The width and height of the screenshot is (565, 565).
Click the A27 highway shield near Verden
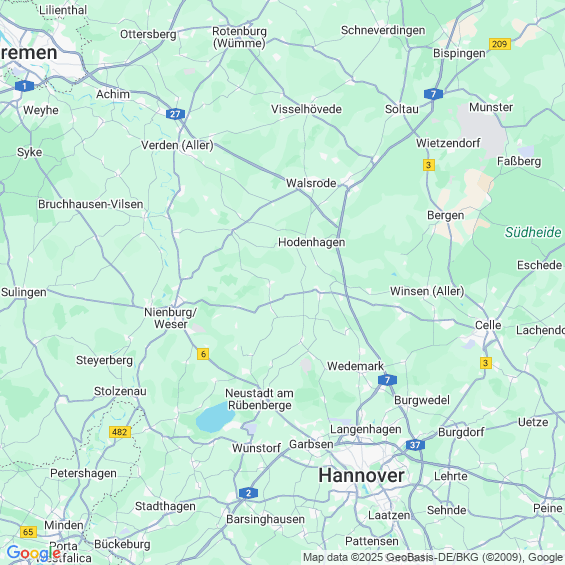coord(175,114)
